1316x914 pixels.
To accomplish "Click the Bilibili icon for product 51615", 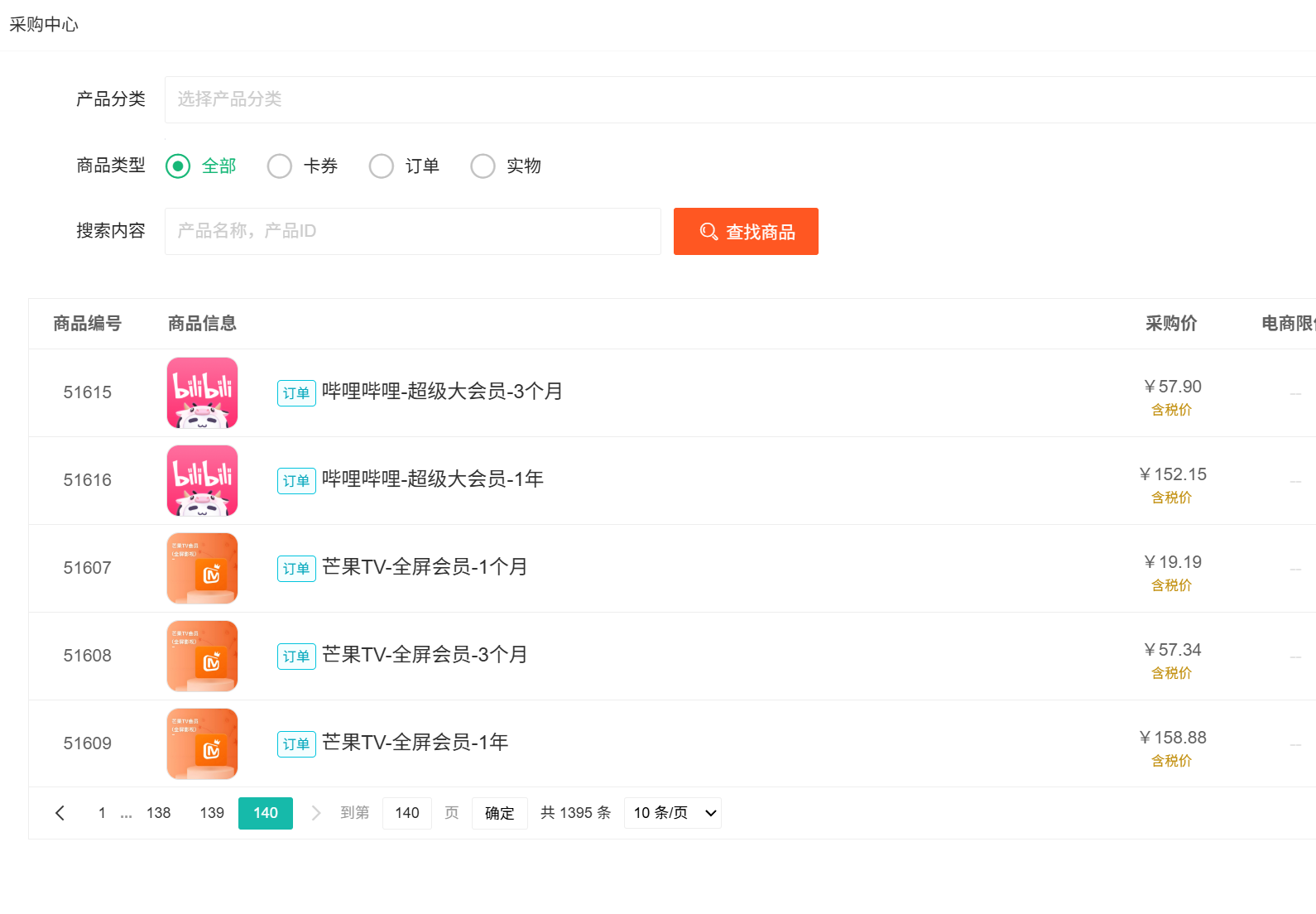I will 202,392.
